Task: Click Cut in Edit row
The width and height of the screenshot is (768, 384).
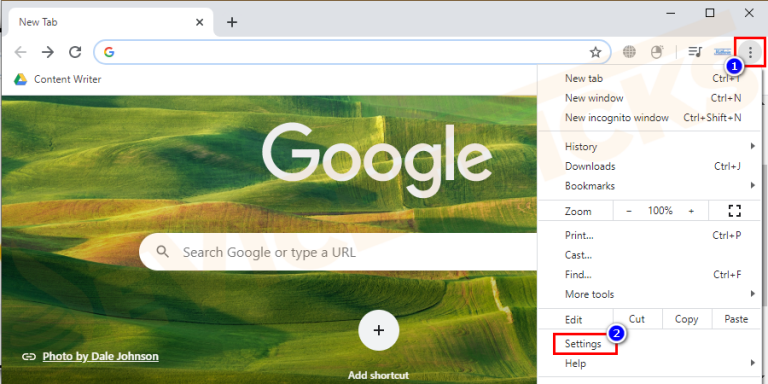Action: [637, 319]
